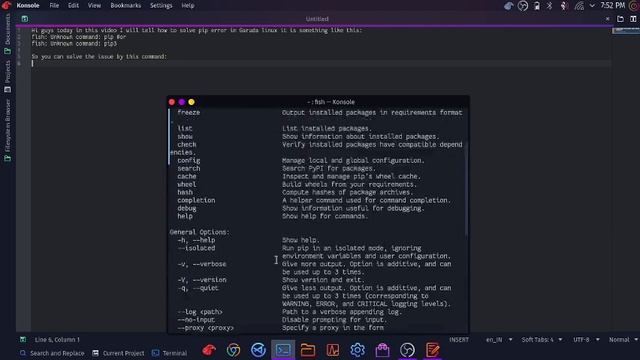Click 'So you can solve the issue' line in editor

(99, 57)
